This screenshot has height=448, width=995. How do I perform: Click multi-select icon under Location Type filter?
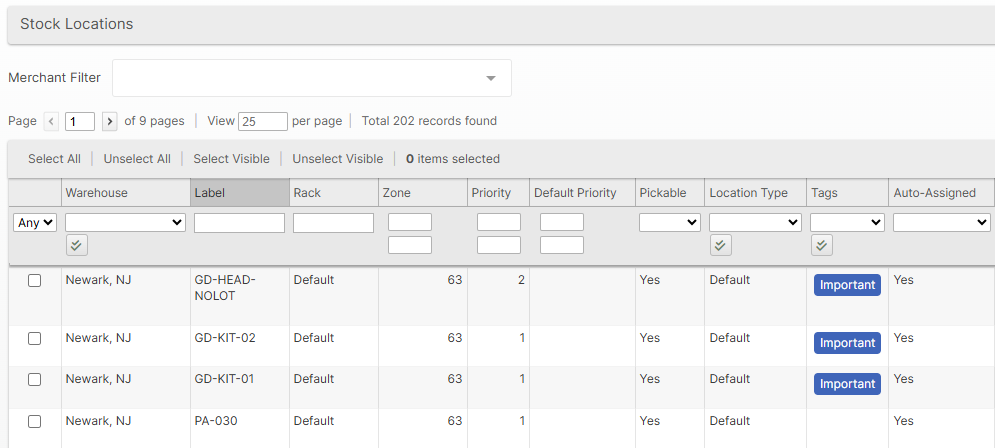[x=720, y=245]
